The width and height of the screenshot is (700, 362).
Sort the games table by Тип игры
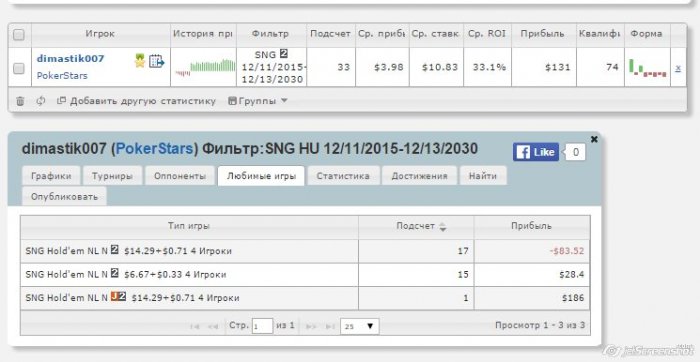[189, 226]
